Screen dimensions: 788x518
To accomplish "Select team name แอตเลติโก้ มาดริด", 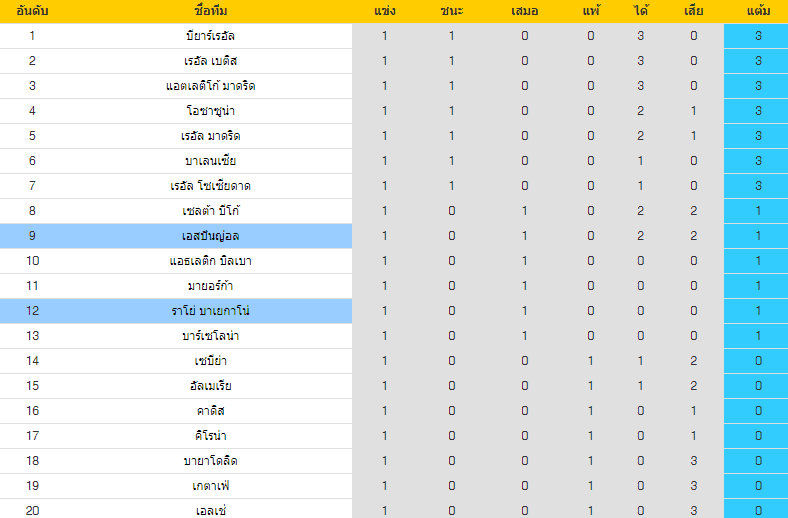I will pyautogui.click(x=211, y=86).
